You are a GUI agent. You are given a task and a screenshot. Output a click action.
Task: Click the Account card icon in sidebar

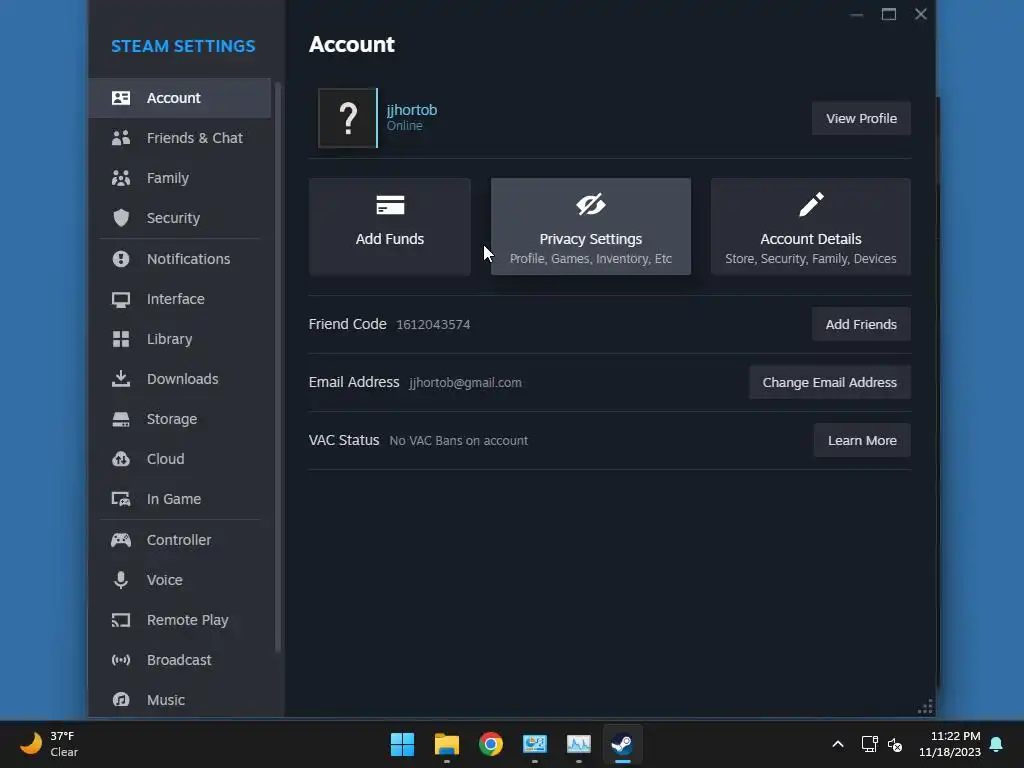coord(121,98)
